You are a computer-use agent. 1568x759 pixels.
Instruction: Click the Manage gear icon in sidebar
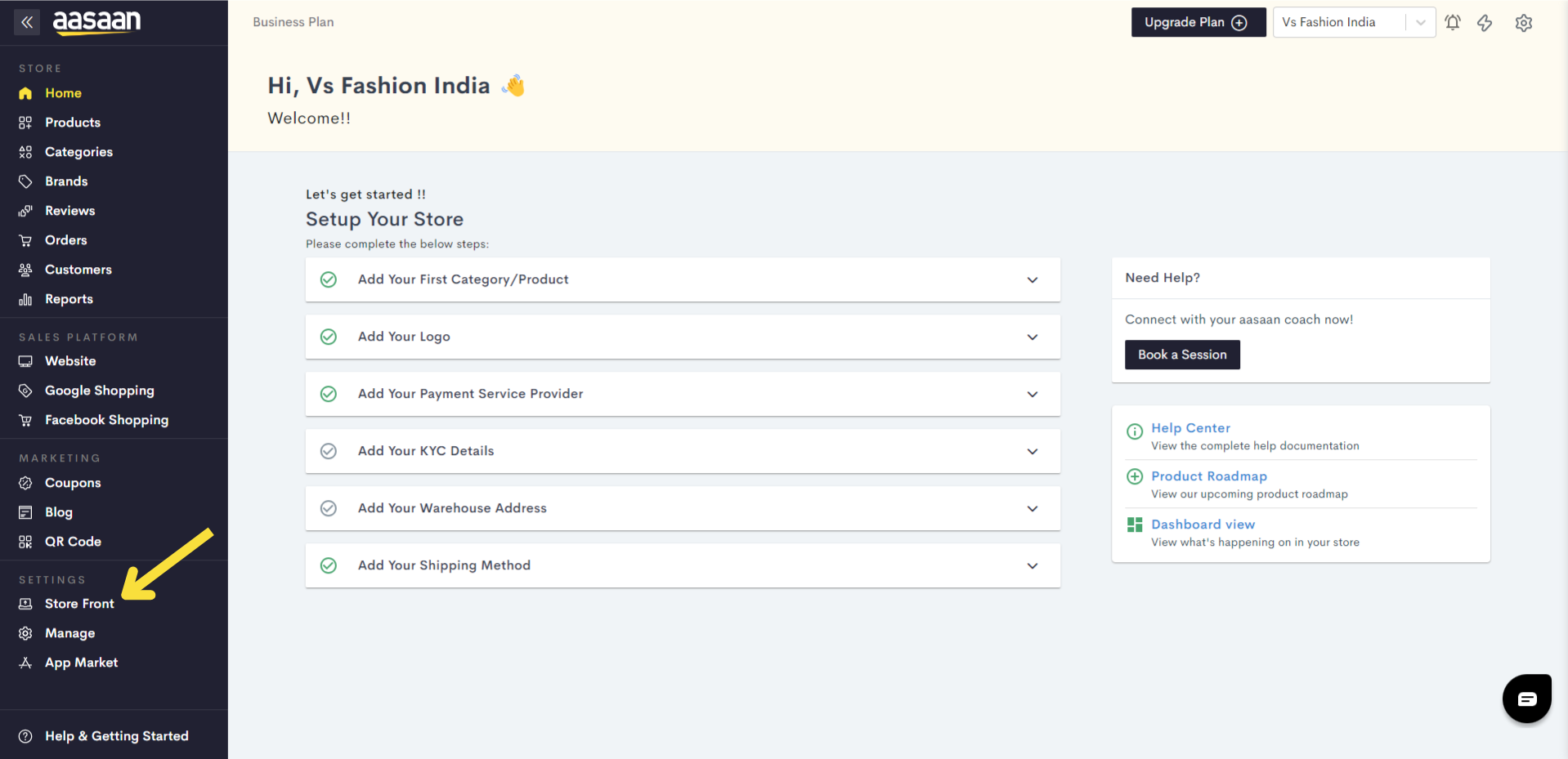tap(25, 633)
